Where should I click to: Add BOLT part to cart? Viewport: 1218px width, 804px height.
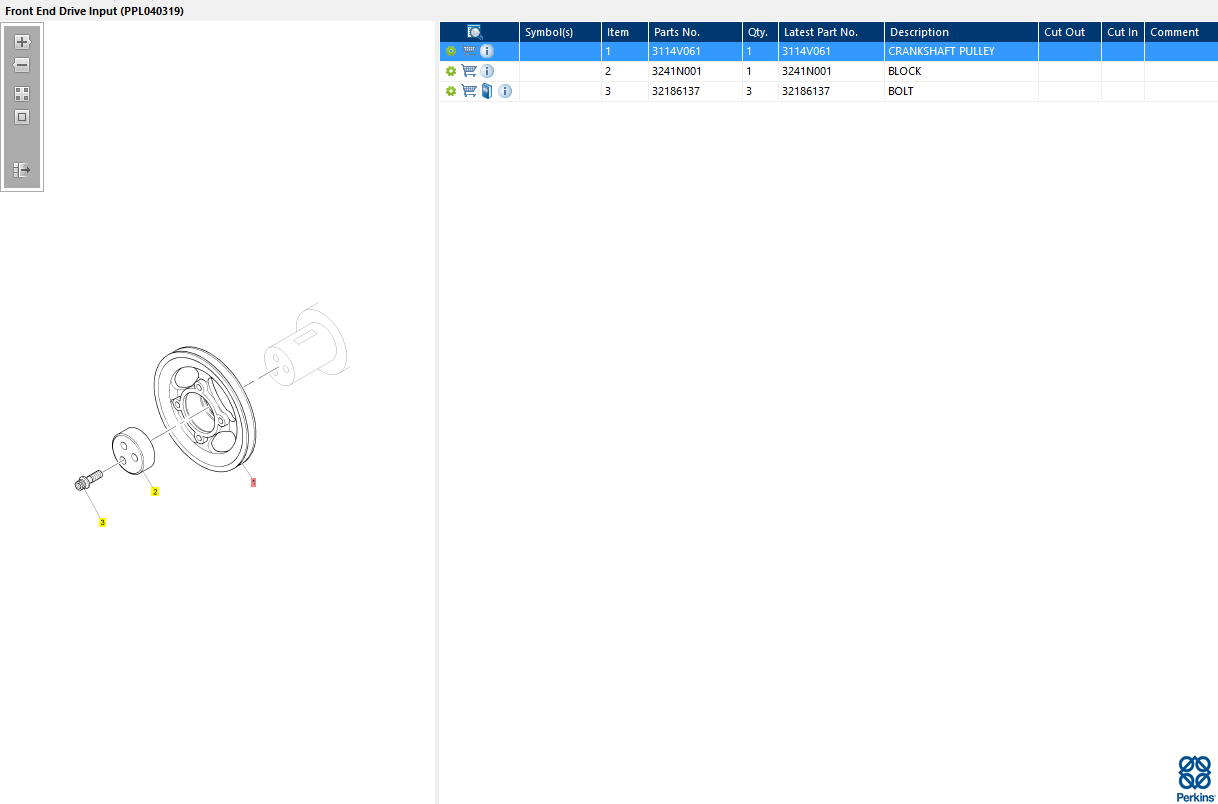pyautogui.click(x=469, y=90)
